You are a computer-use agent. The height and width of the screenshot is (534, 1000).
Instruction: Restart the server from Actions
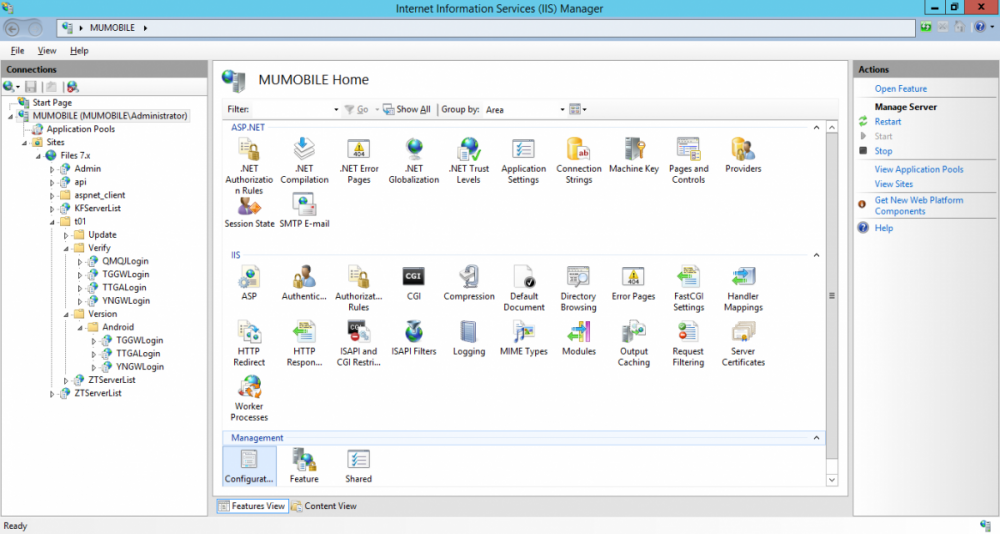(888, 121)
